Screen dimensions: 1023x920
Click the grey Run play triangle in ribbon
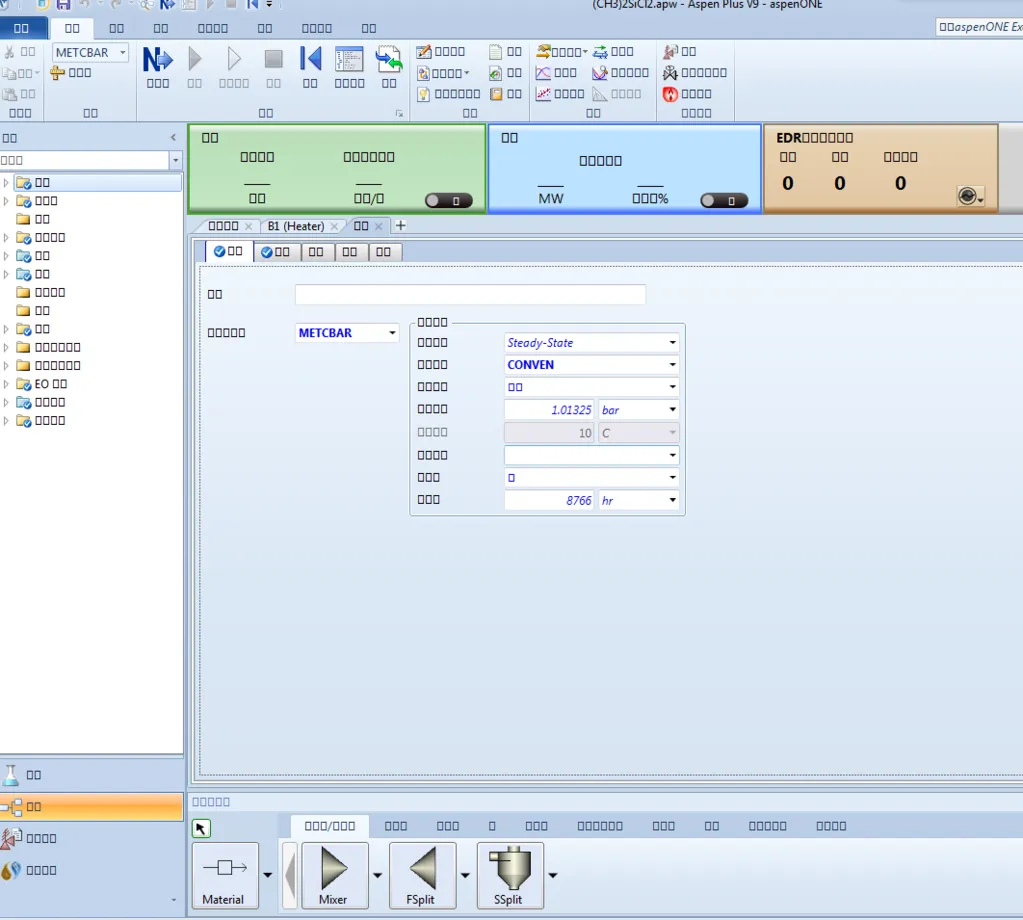194,59
